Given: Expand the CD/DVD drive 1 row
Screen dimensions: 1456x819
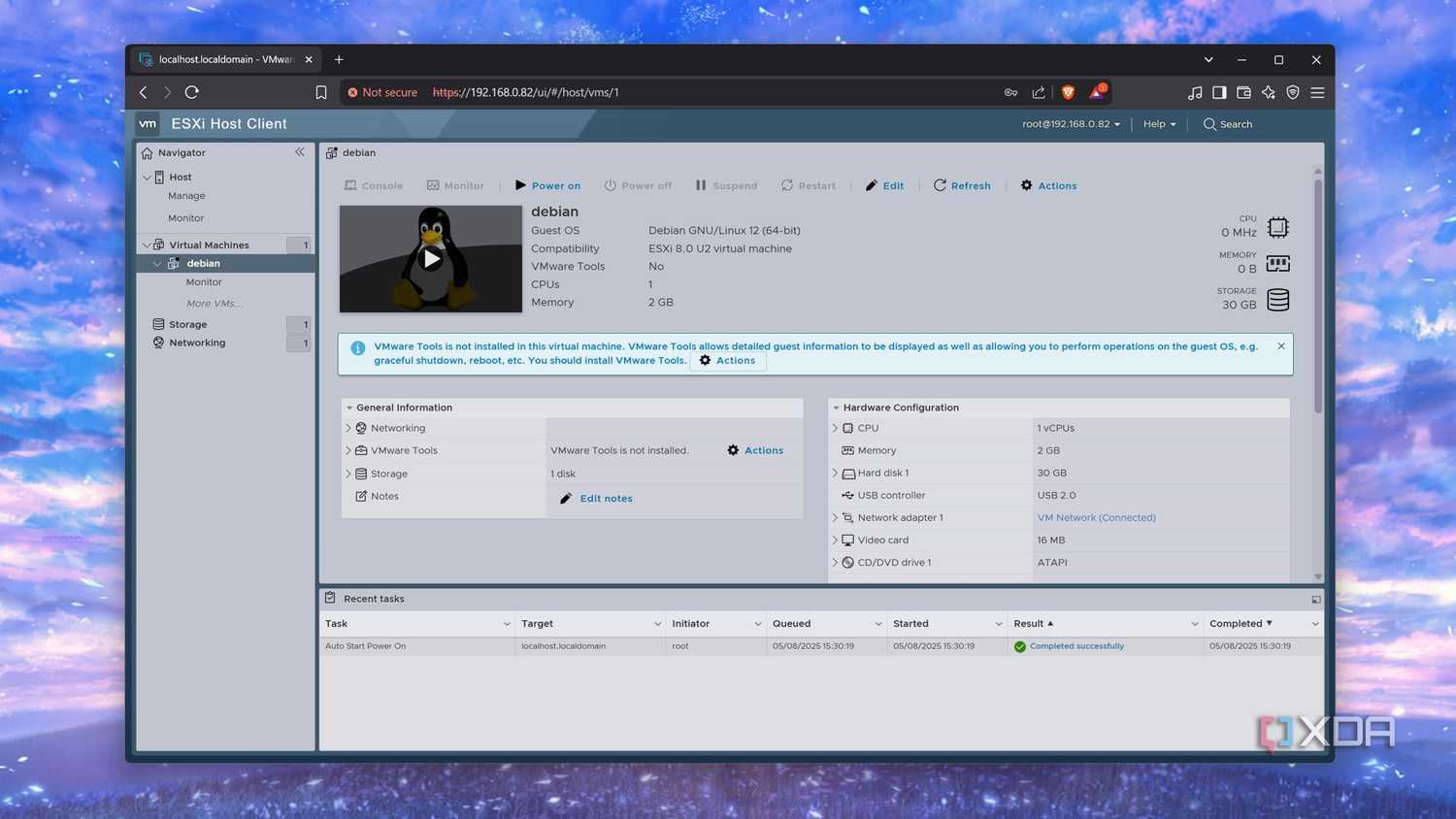Looking at the screenshot, I should click(x=835, y=562).
